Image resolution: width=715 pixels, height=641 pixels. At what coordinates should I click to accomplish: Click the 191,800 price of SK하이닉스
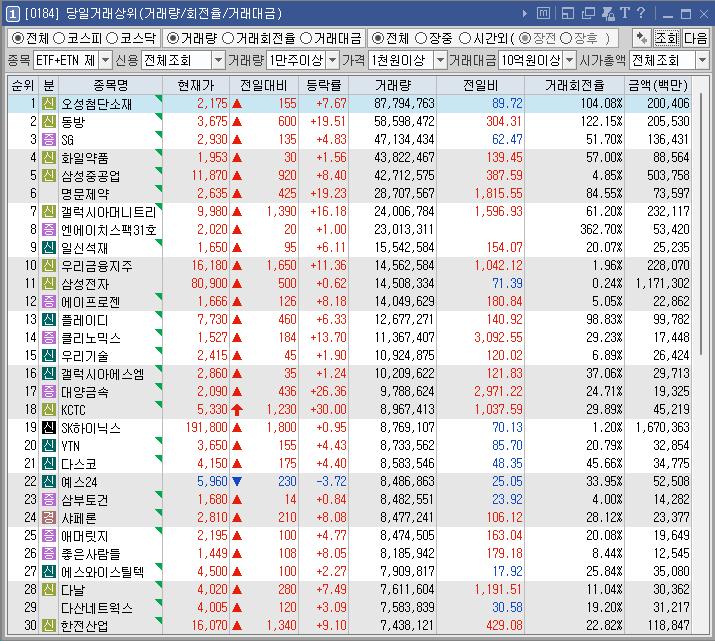pos(207,428)
